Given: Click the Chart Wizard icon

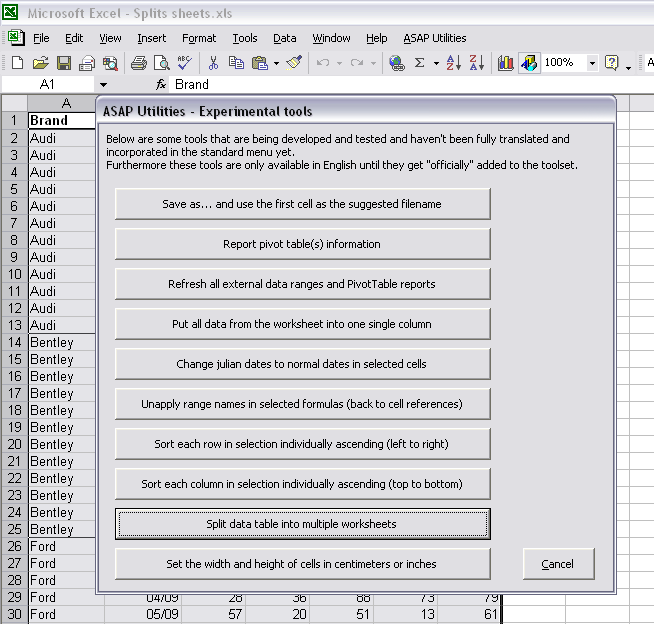Looking at the screenshot, I should (506, 63).
